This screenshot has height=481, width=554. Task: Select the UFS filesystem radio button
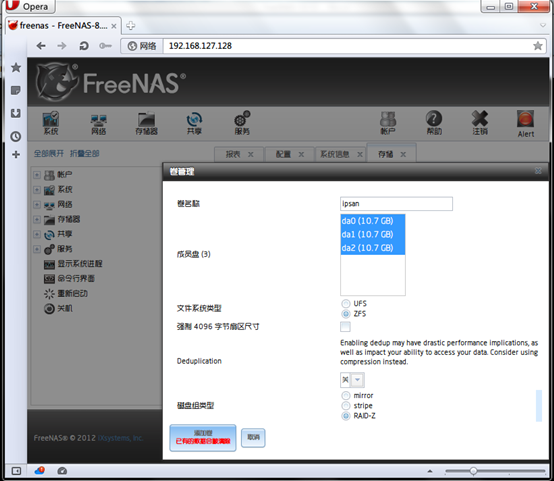coord(346,304)
